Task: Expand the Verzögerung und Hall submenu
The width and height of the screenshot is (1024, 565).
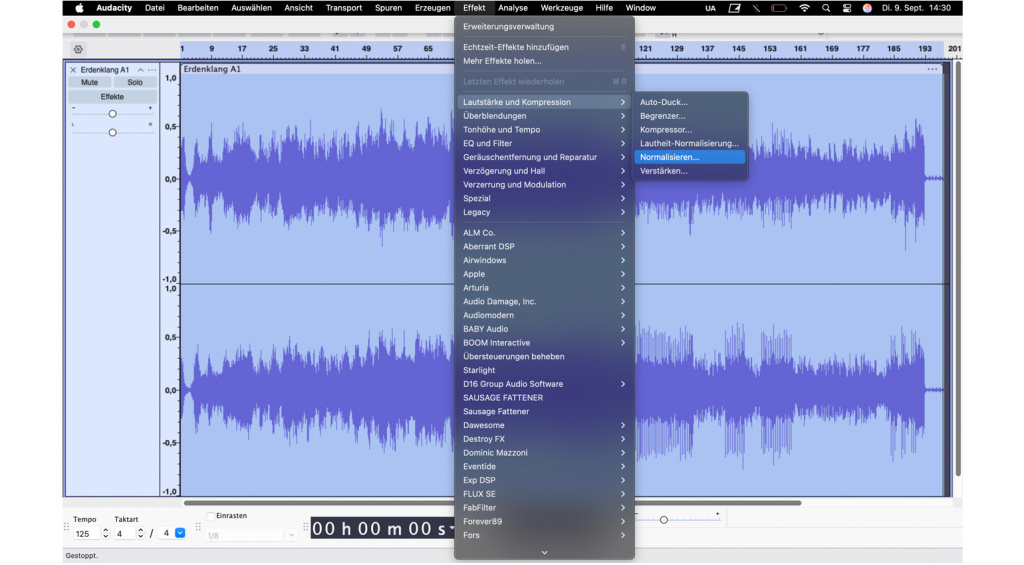Action: [x=543, y=170]
